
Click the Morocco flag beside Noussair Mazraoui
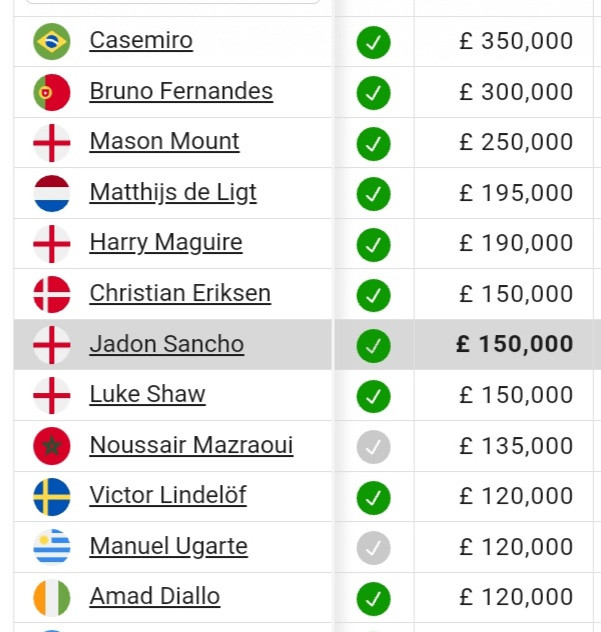tap(52, 446)
